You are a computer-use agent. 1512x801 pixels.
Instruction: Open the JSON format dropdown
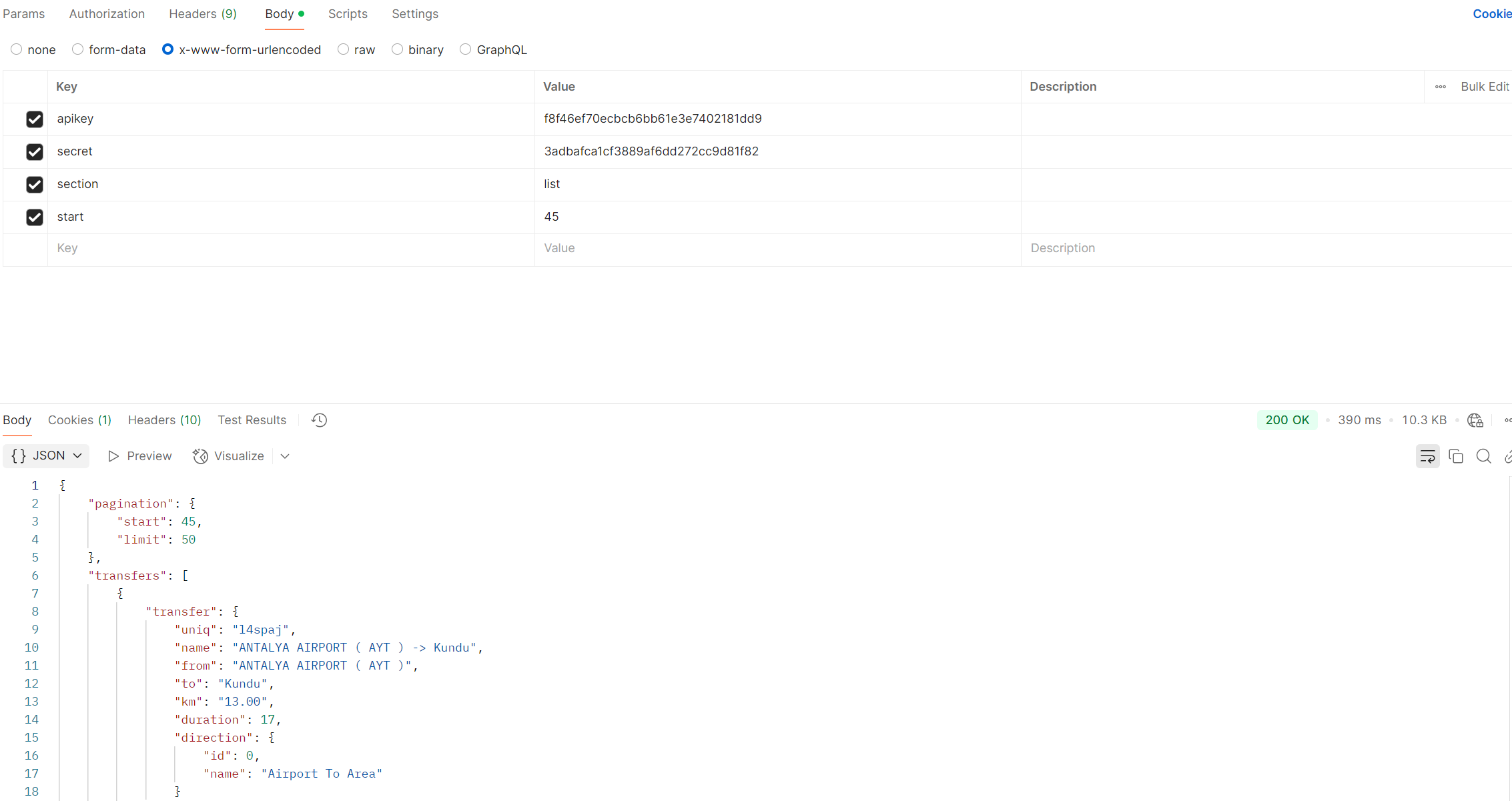click(46, 456)
